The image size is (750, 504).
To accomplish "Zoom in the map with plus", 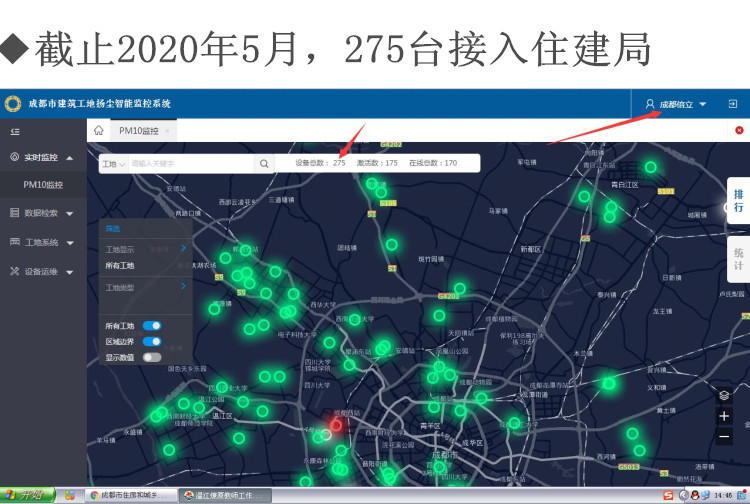I will pos(724,416).
